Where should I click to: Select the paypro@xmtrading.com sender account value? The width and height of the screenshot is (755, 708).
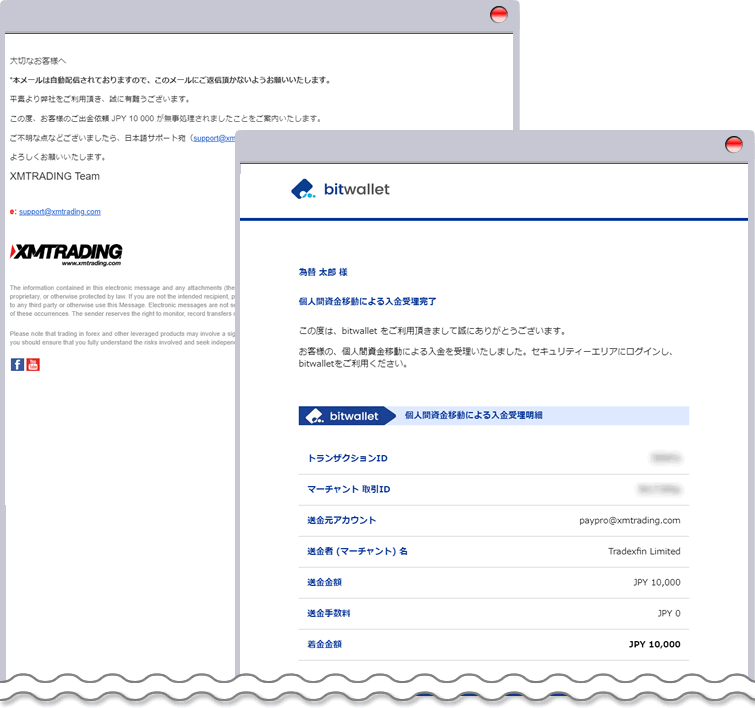coord(629,520)
